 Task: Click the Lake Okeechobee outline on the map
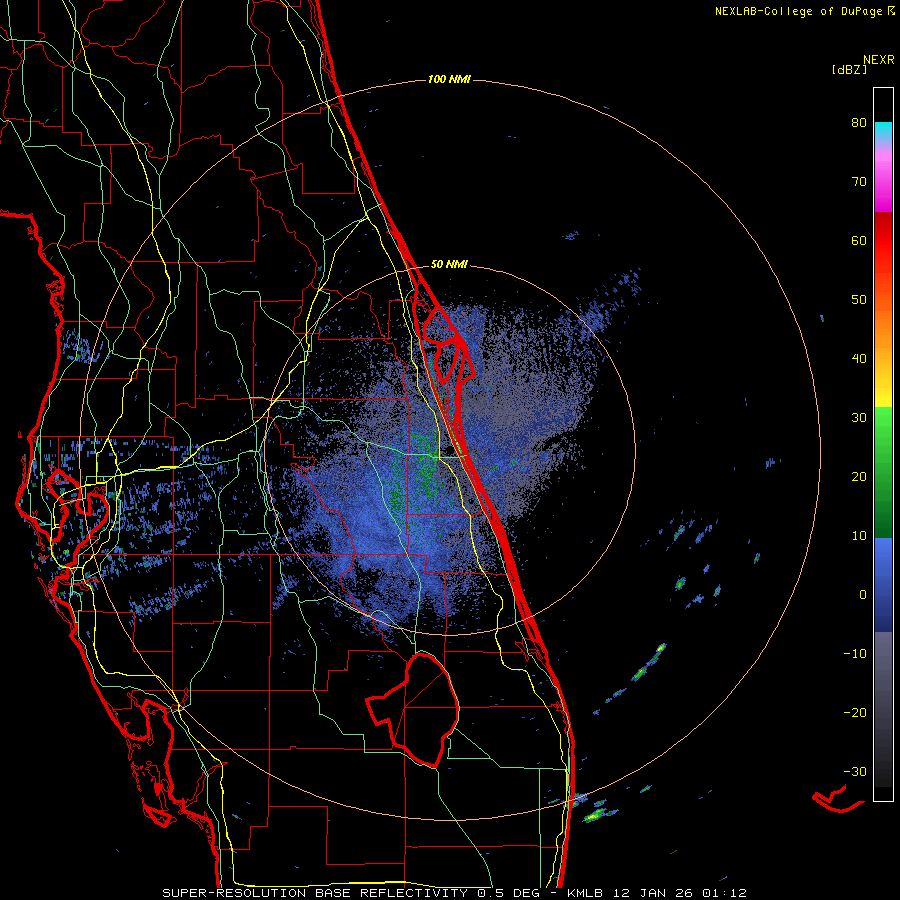pos(413,709)
